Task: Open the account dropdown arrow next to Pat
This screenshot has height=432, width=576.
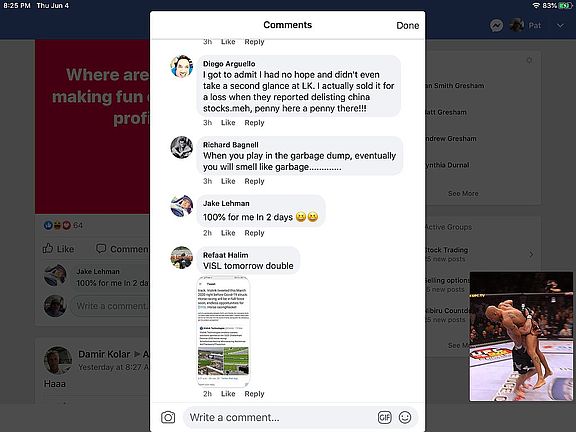Action: (560, 26)
